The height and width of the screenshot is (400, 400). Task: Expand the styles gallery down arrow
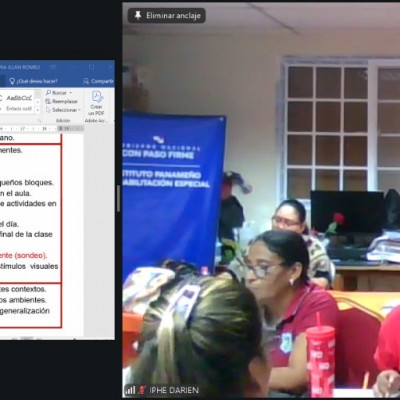38,102
